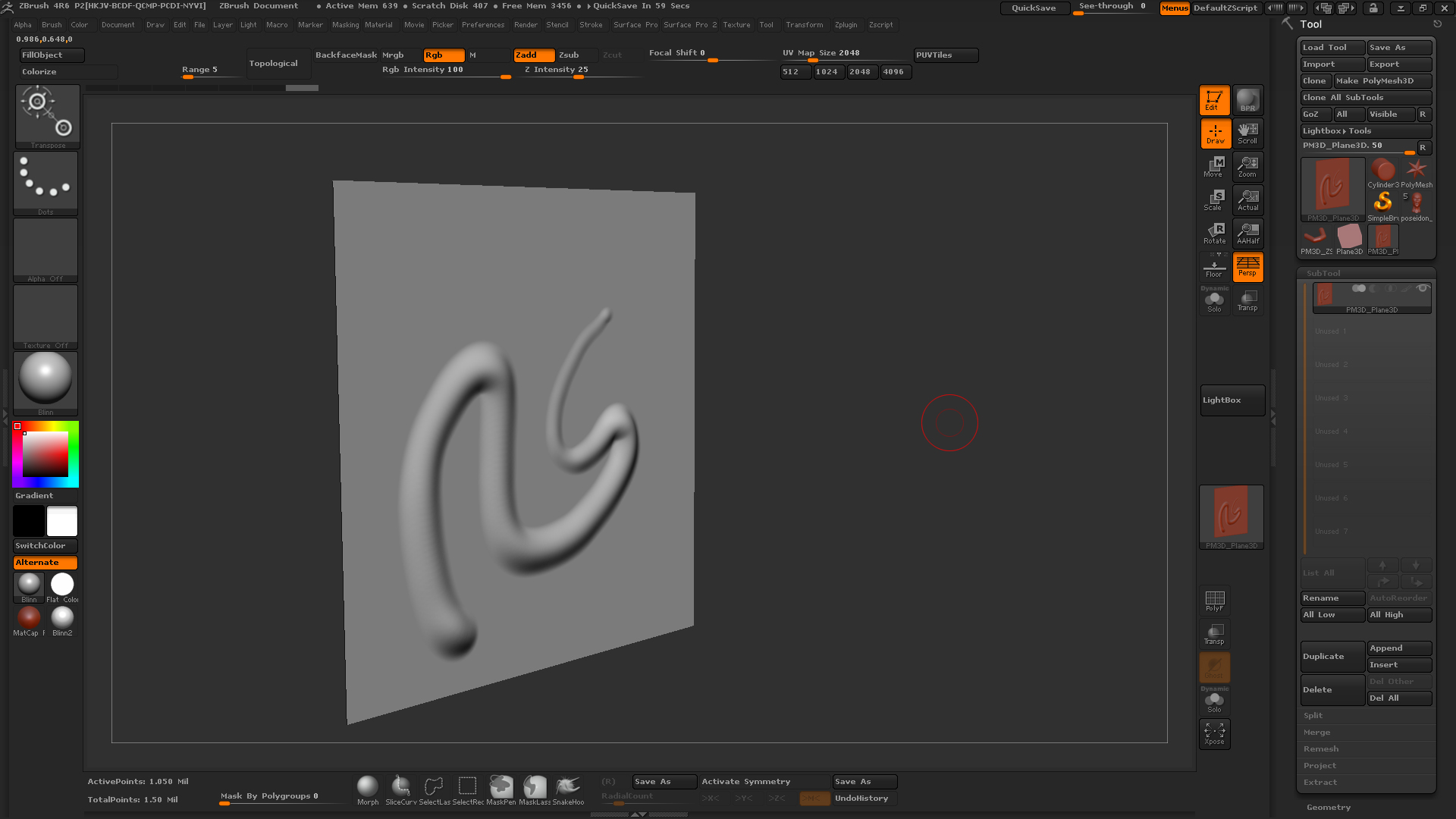Select the Rotate tool icon
Image resolution: width=1456 pixels, height=819 pixels.
pyautogui.click(x=1214, y=234)
